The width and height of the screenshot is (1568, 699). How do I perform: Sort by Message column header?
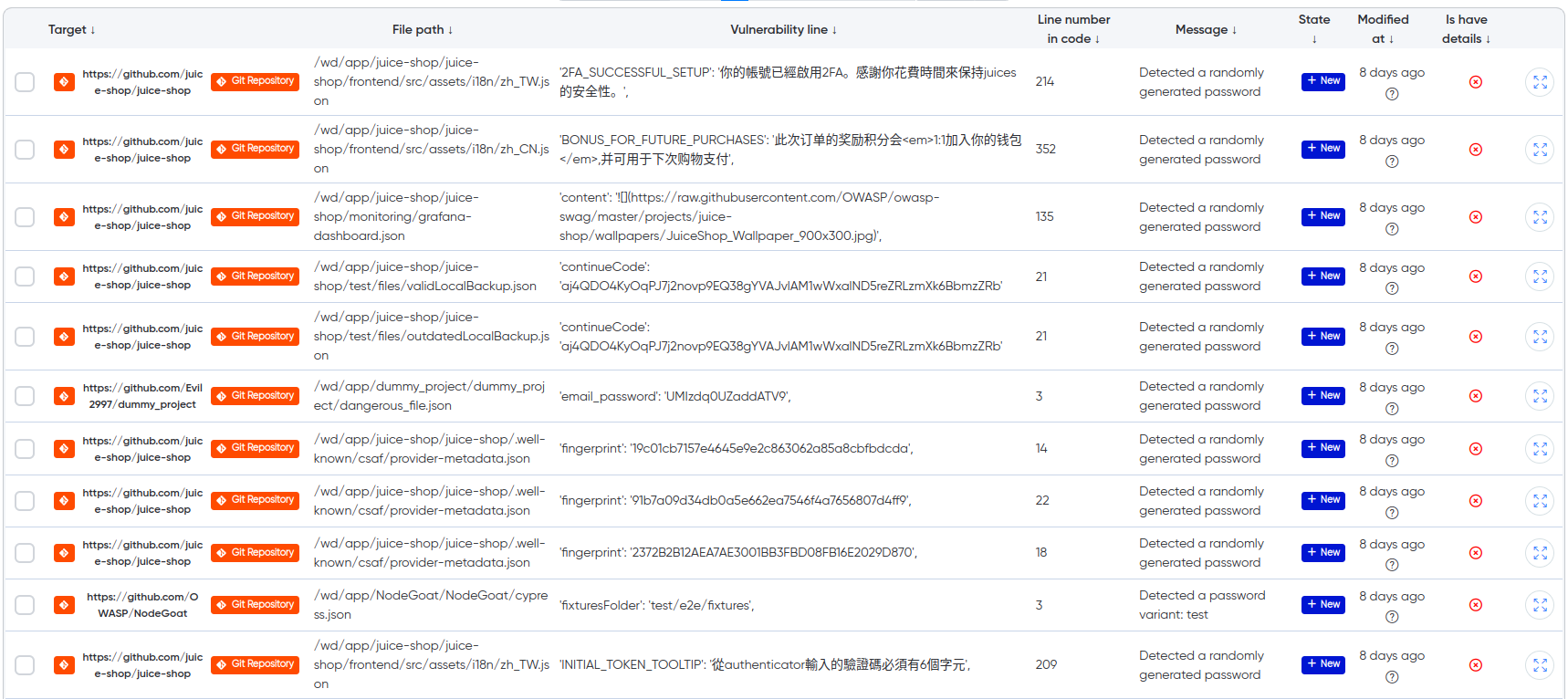(x=1207, y=29)
